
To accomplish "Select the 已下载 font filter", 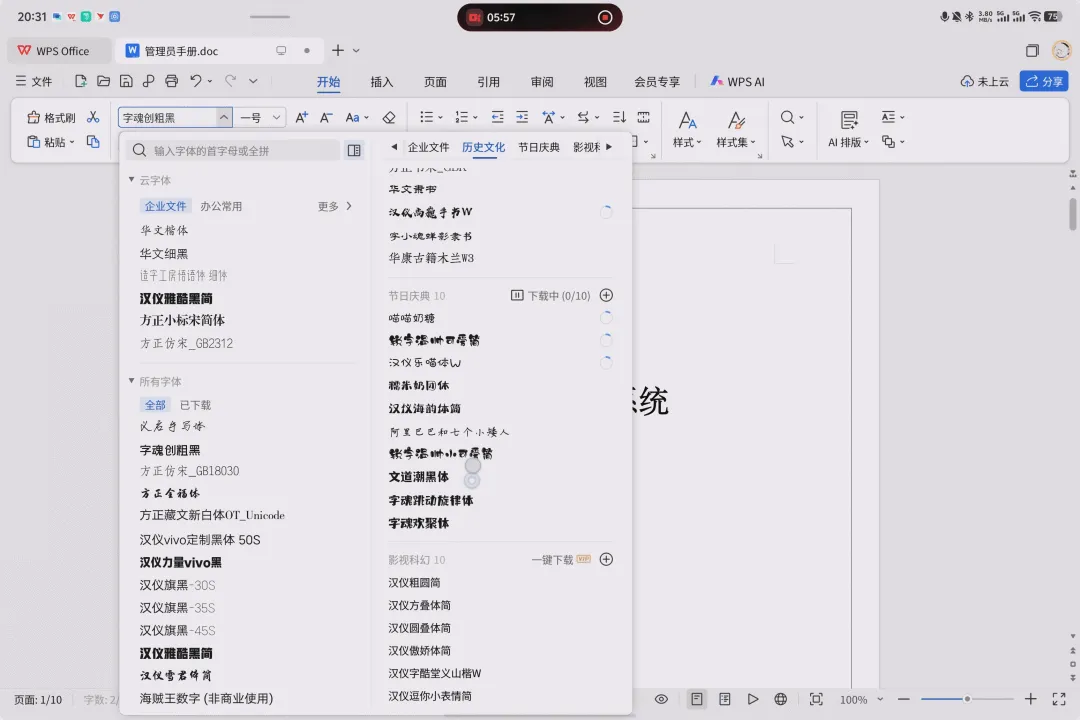I will pos(196,405).
